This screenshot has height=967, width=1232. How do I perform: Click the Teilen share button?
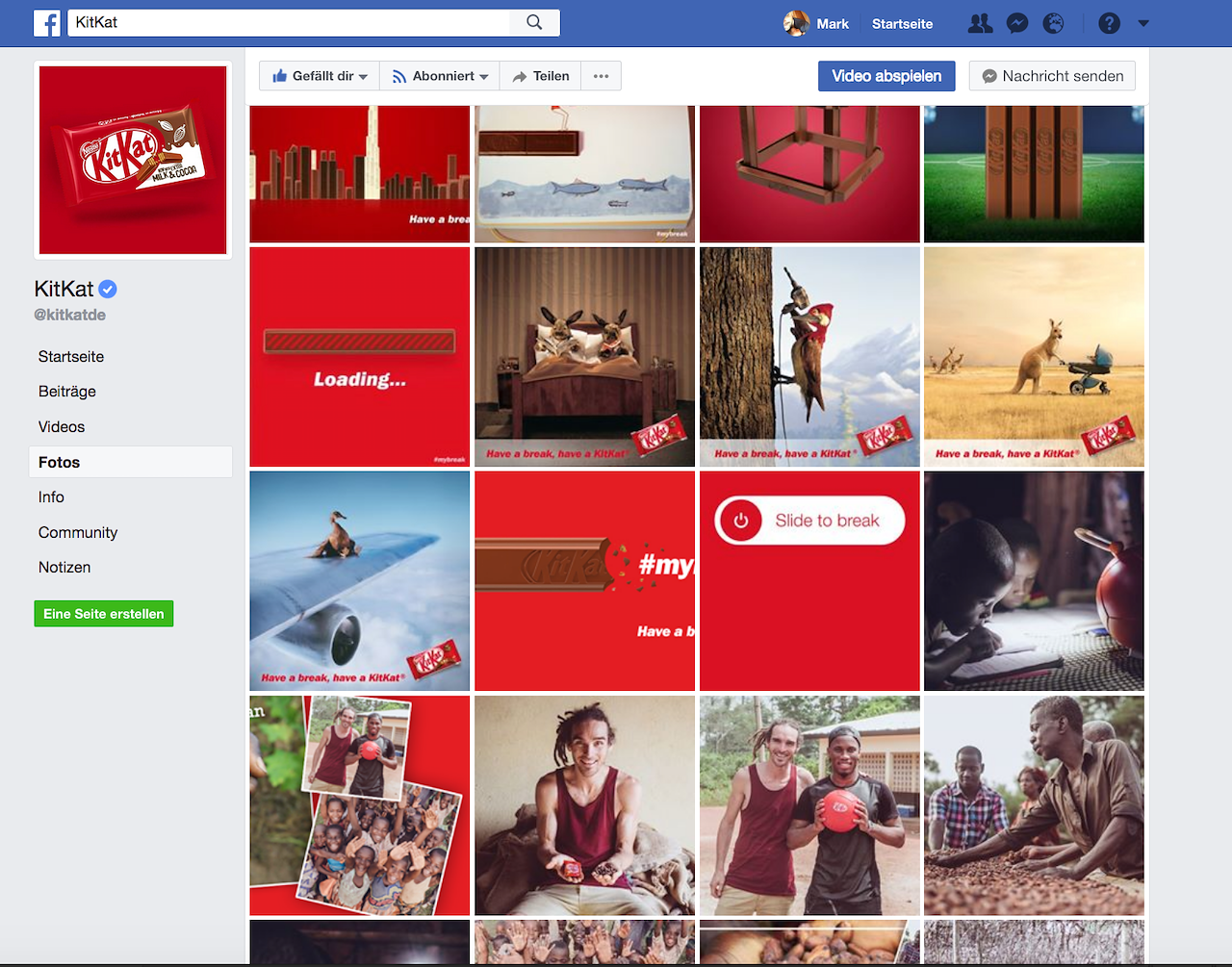541,76
